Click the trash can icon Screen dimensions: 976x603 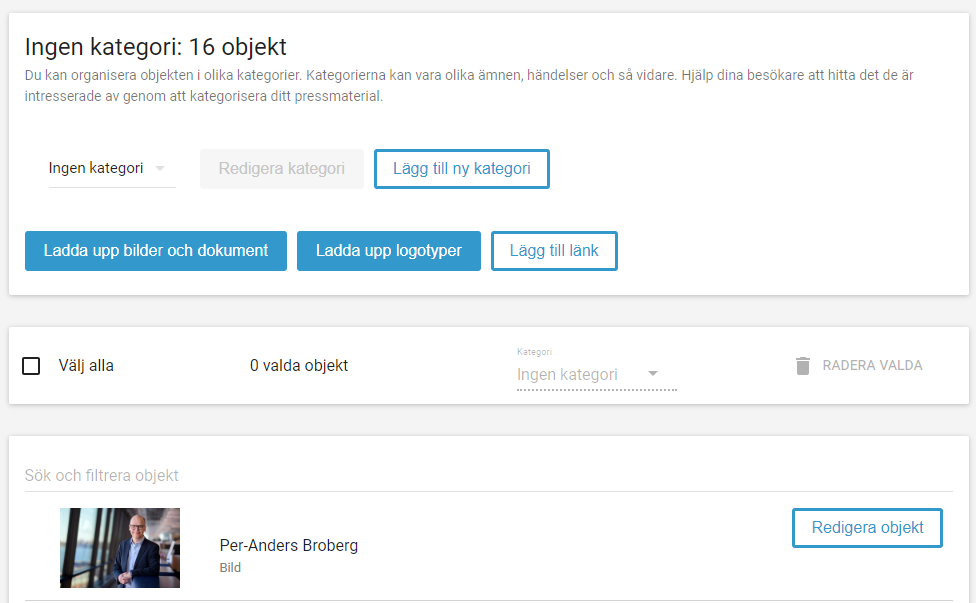[803, 366]
